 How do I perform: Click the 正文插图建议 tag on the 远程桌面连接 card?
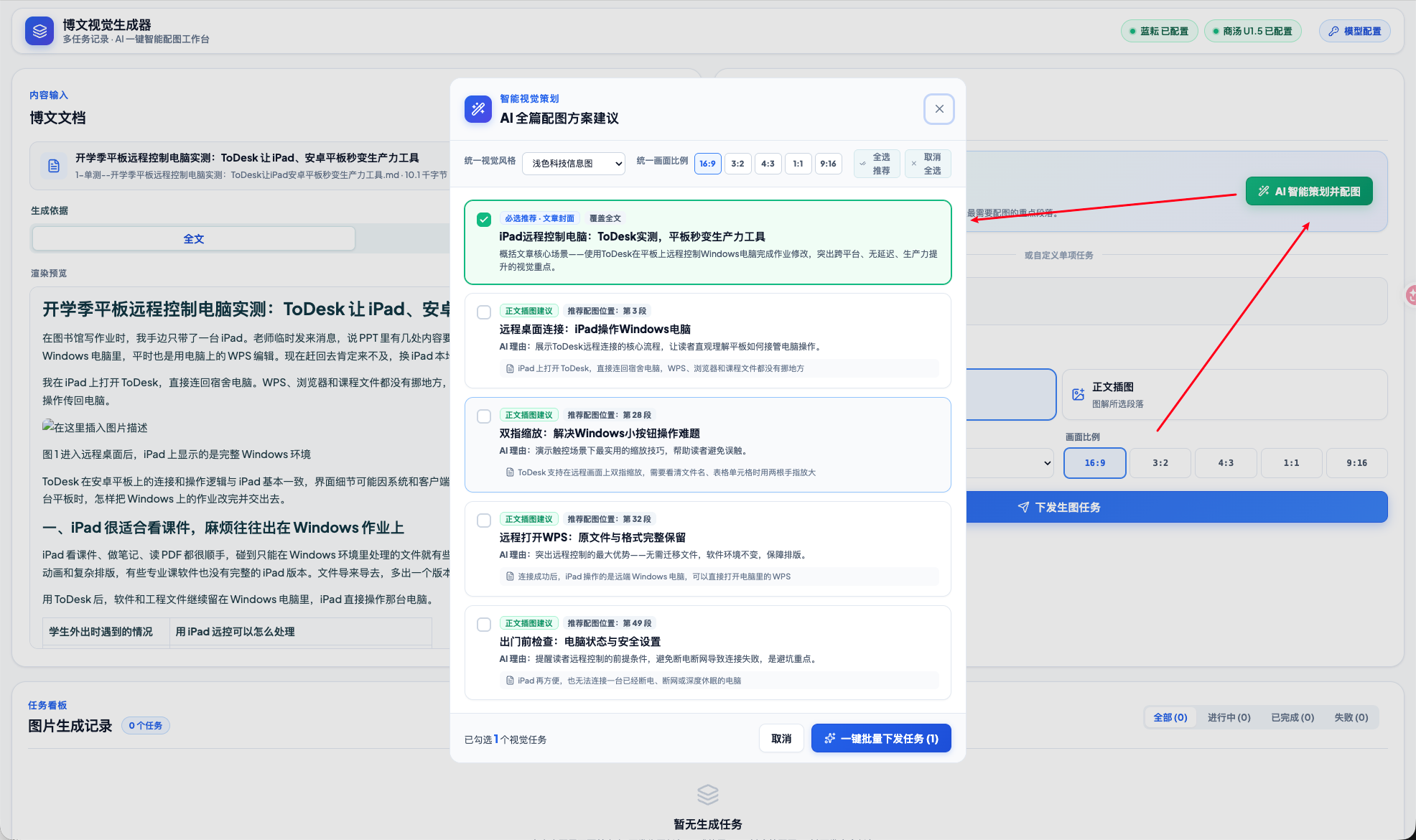point(529,311)
